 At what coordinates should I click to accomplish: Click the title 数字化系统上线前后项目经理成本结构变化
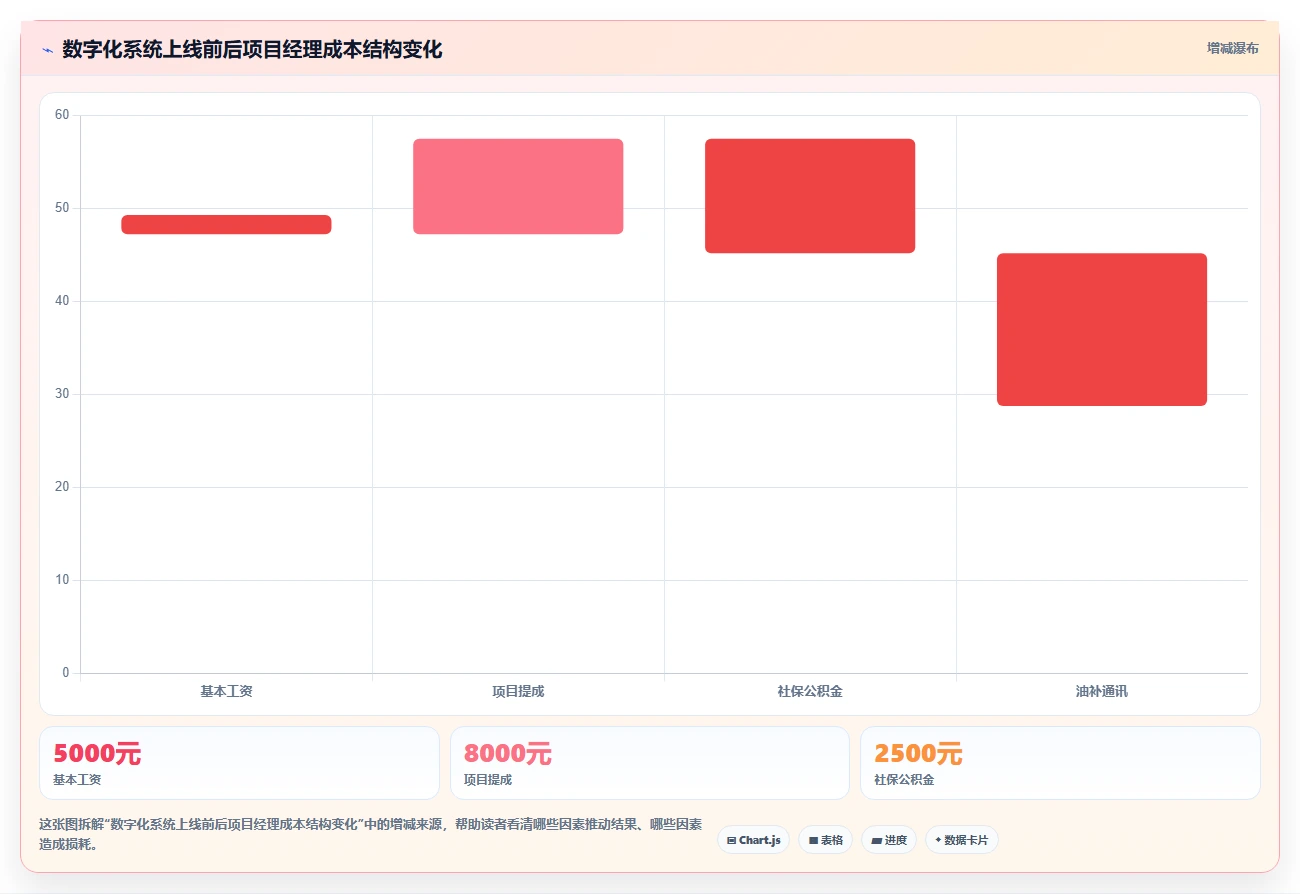[x=252, y=49]
